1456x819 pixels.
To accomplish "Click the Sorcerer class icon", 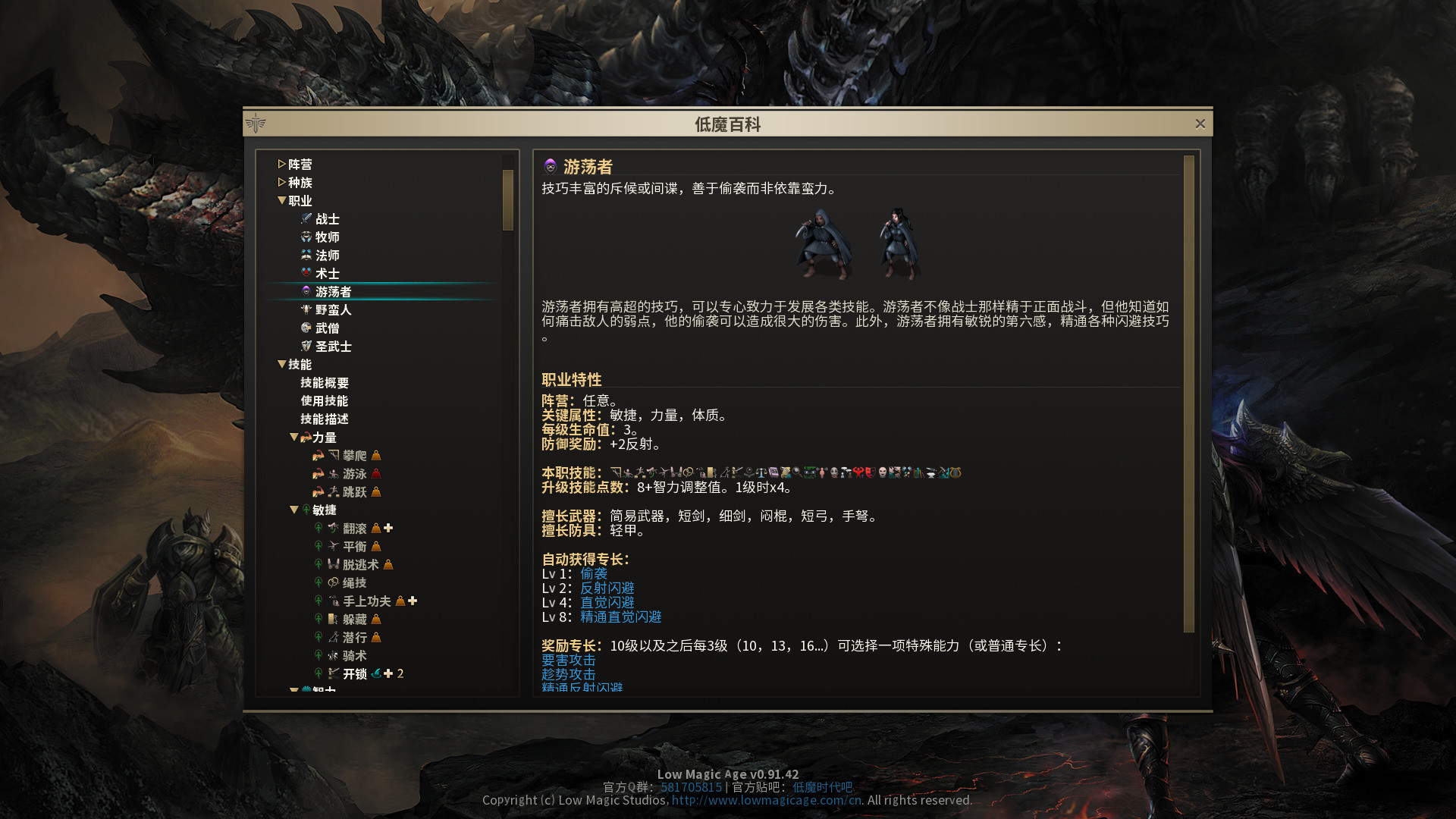I will (306, 273).
